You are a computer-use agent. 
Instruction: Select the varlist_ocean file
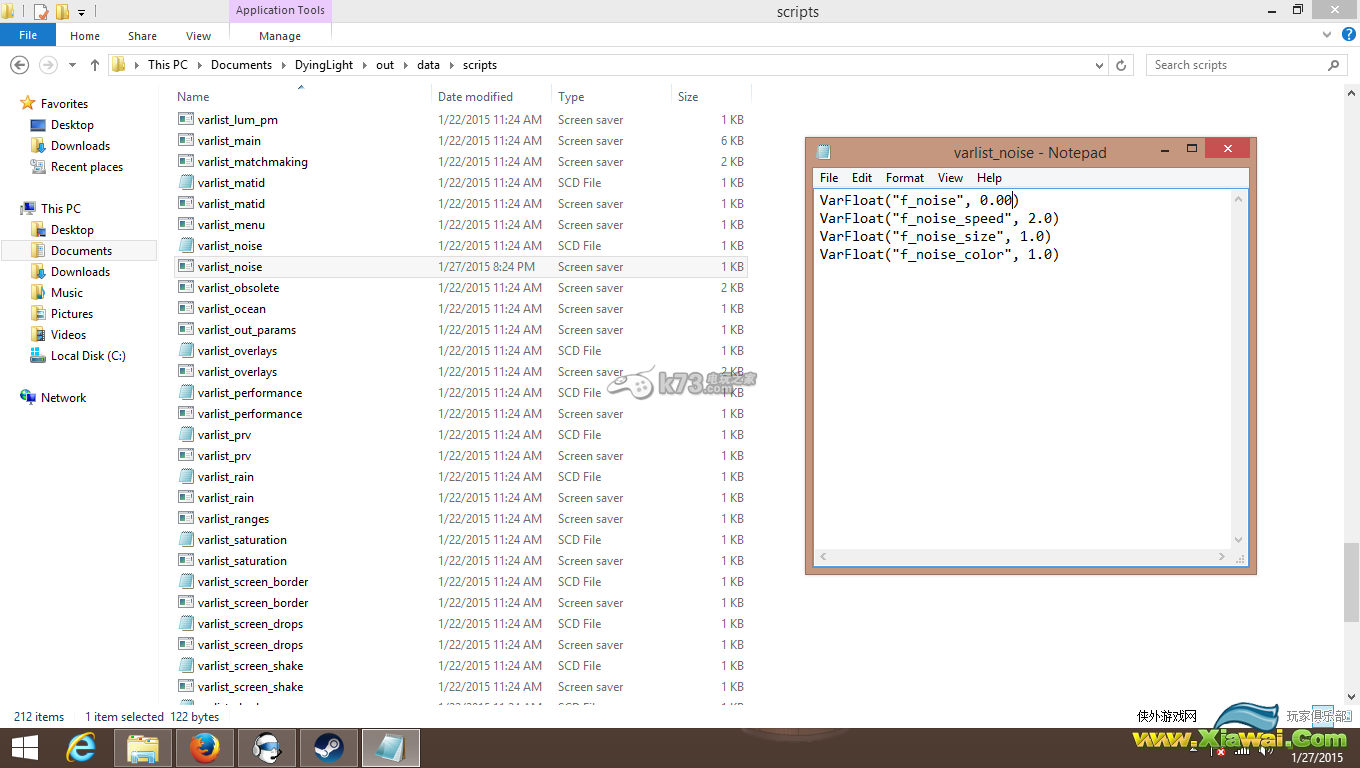click(460, 309)
